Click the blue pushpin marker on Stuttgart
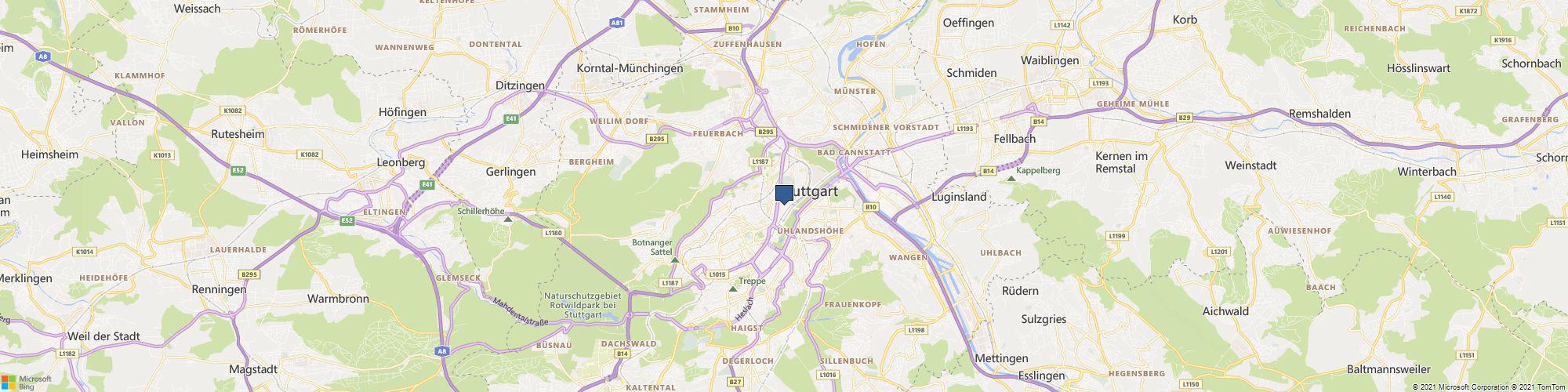Image resolution: width=1568 pixels, height=392 pixels. pyautogui.click(x=784, y=194)
